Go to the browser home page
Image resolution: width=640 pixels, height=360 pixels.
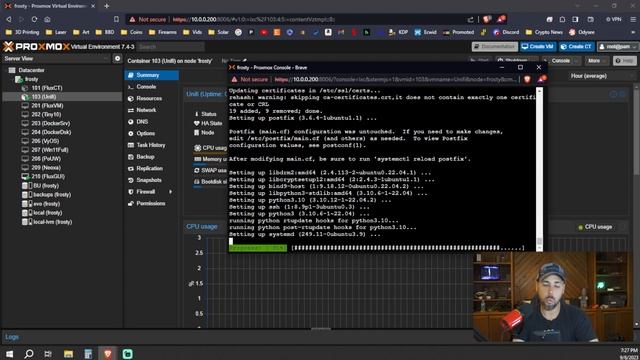47,19
